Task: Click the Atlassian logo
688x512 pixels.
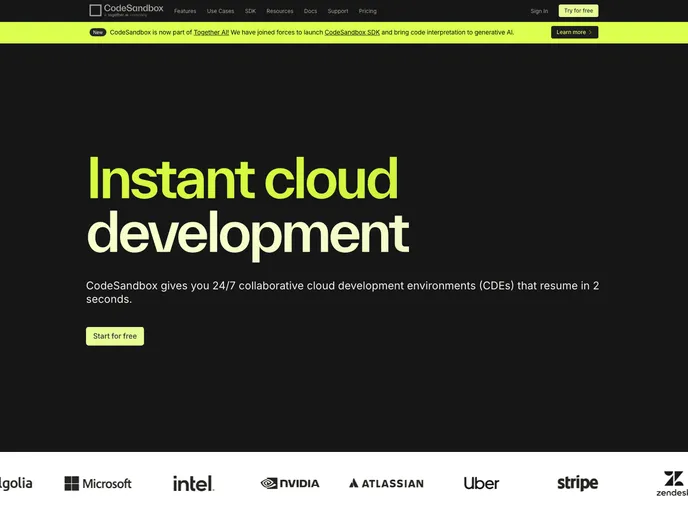Action: tap(386, 483)
